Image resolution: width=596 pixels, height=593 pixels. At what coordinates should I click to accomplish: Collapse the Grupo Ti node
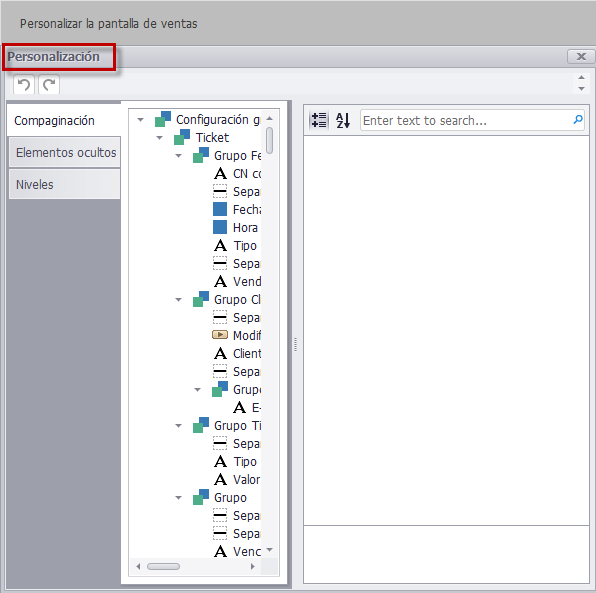click(178, 426)
